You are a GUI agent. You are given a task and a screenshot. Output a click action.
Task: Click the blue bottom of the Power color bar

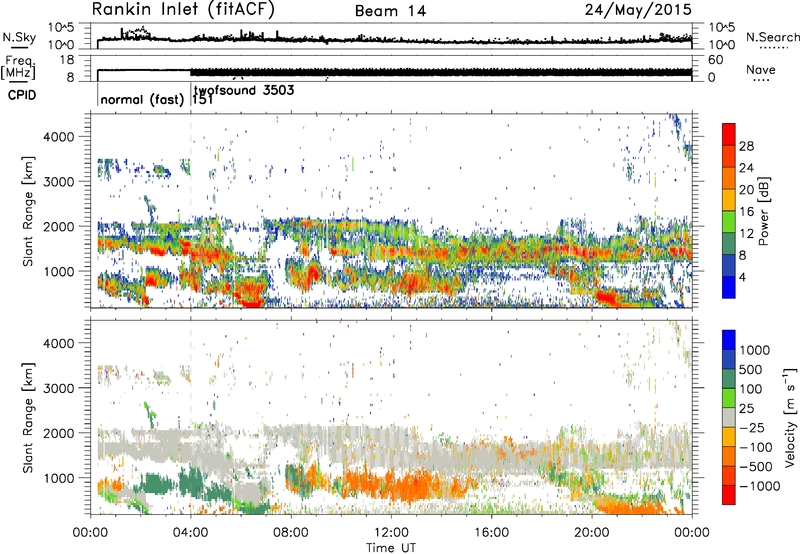pos(729,287)
